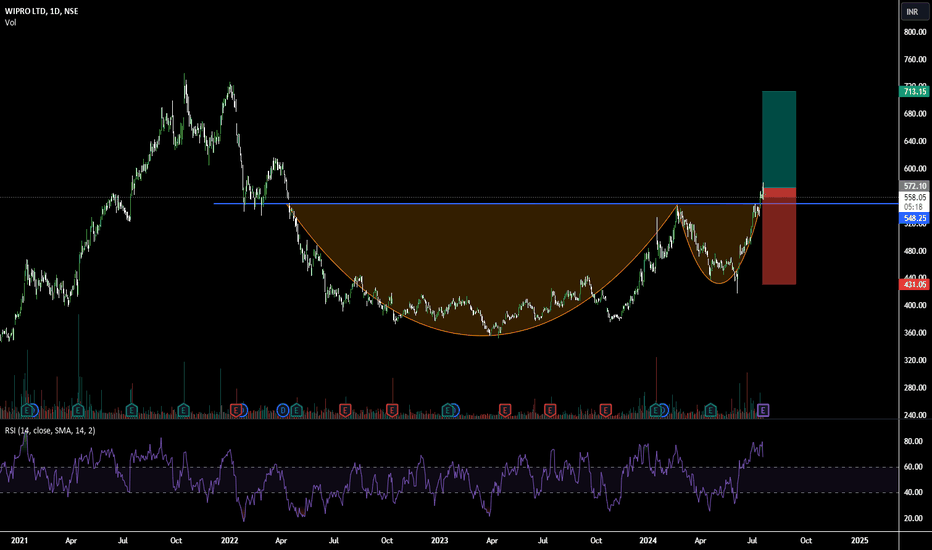This screenshot has height=550, width=932.
Task: Click the red earnings marker at July 2022
Action: [x=345, y=410]
